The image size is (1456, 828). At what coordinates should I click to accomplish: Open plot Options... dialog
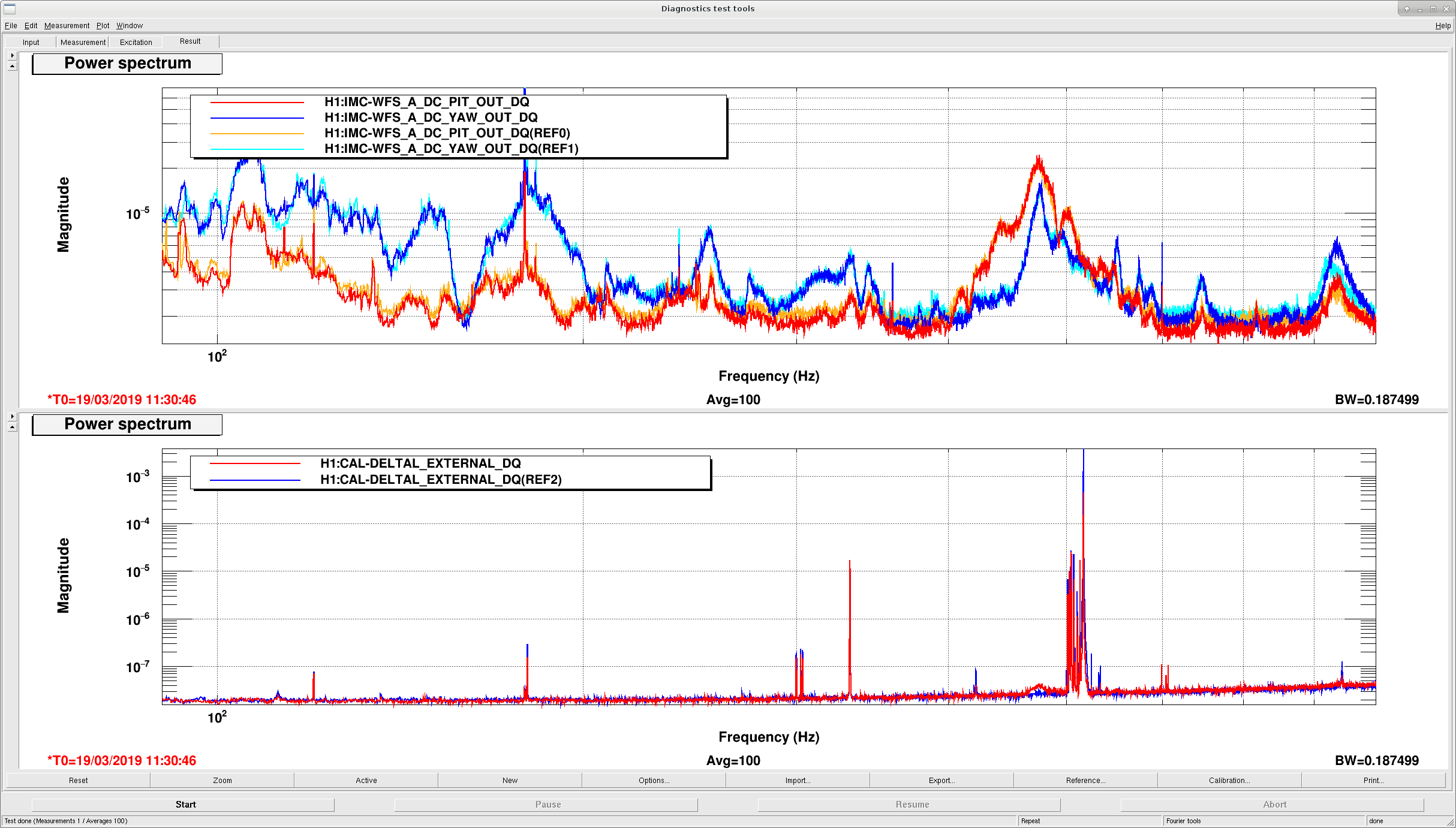coord(654,780)
